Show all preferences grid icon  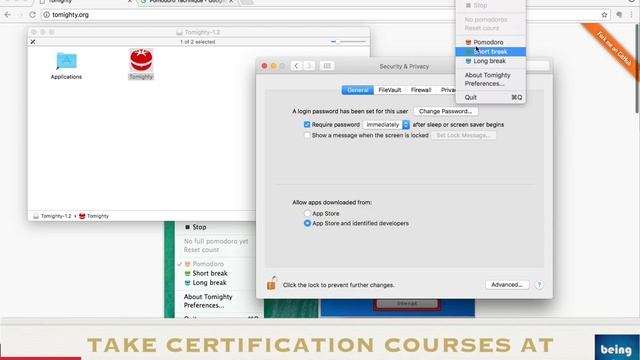pos(327,66)
